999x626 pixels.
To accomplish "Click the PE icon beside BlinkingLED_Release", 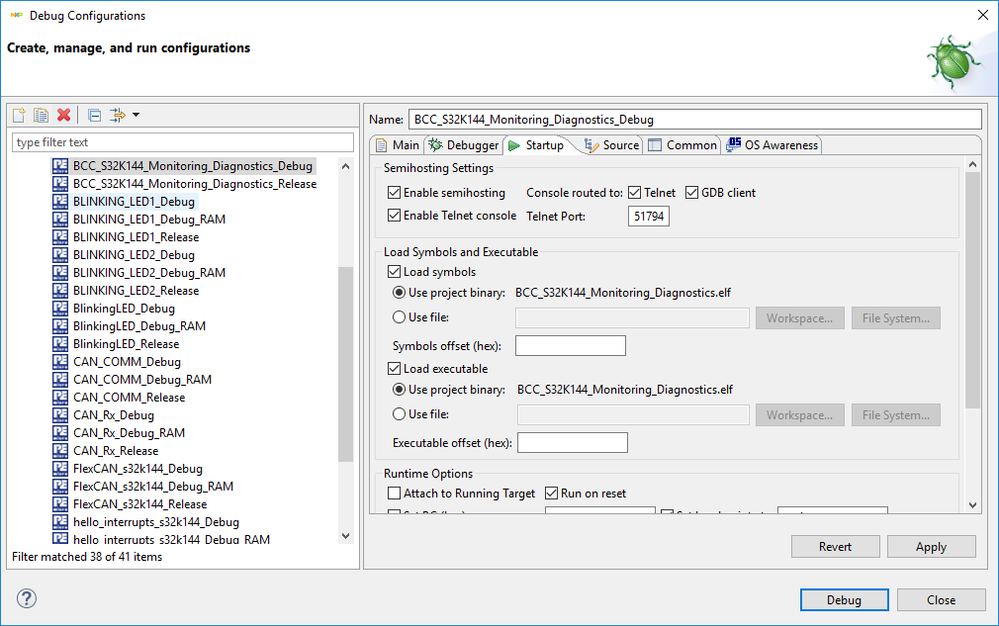I will tap(60, 344).
